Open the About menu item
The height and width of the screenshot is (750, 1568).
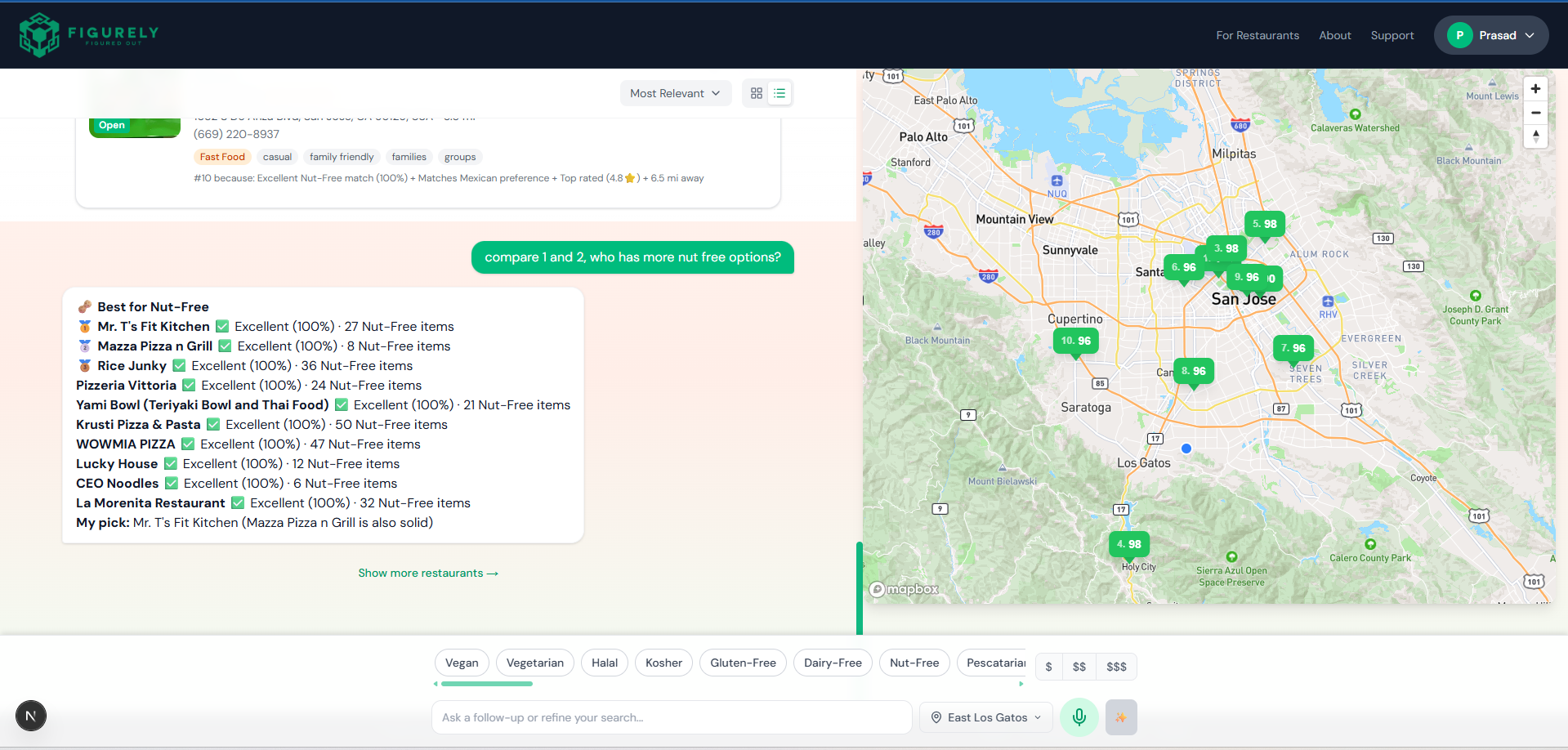(x=1334, y=35)
